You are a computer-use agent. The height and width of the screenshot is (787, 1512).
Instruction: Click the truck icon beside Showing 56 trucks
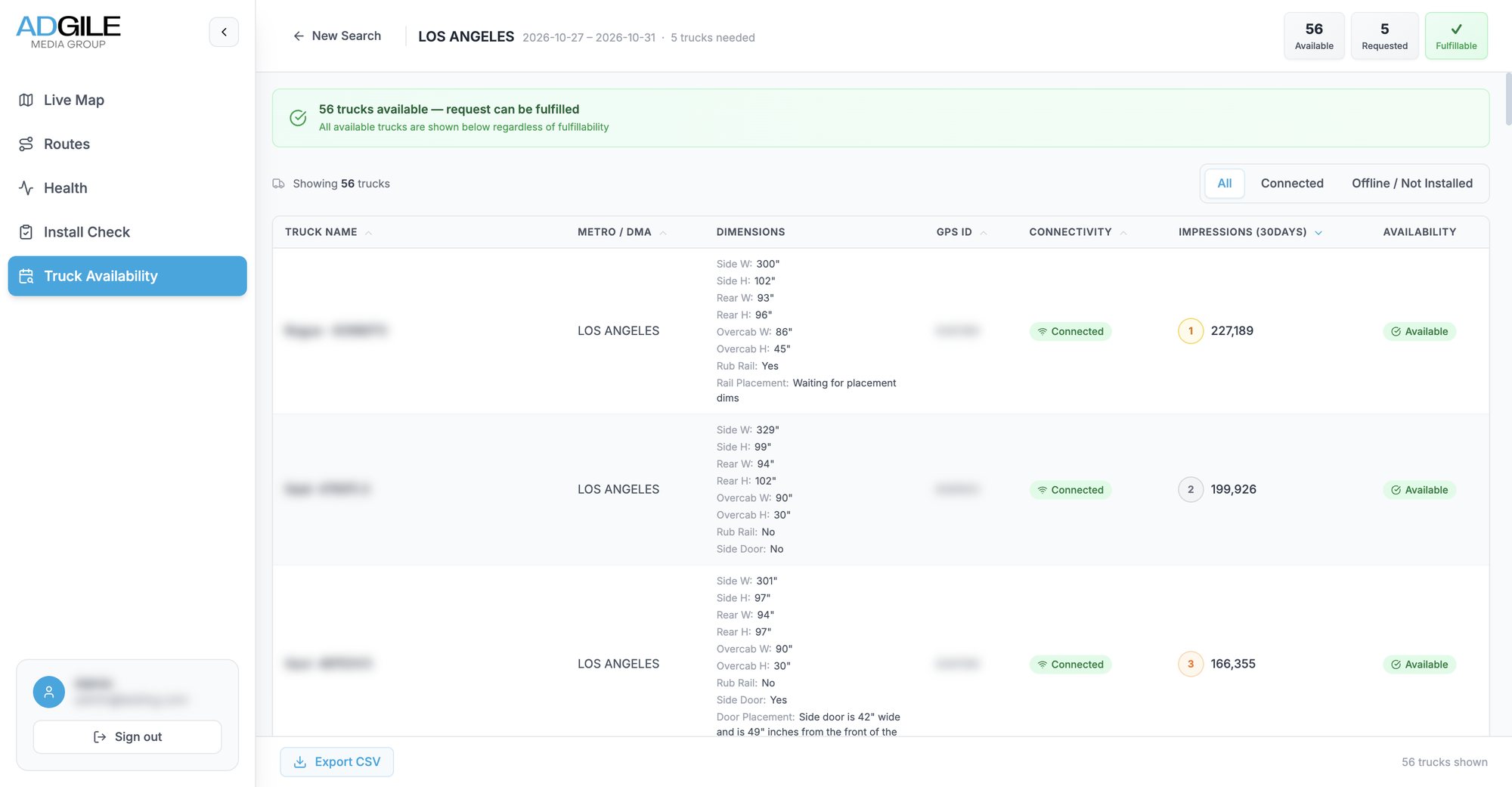tap(278, 184)
